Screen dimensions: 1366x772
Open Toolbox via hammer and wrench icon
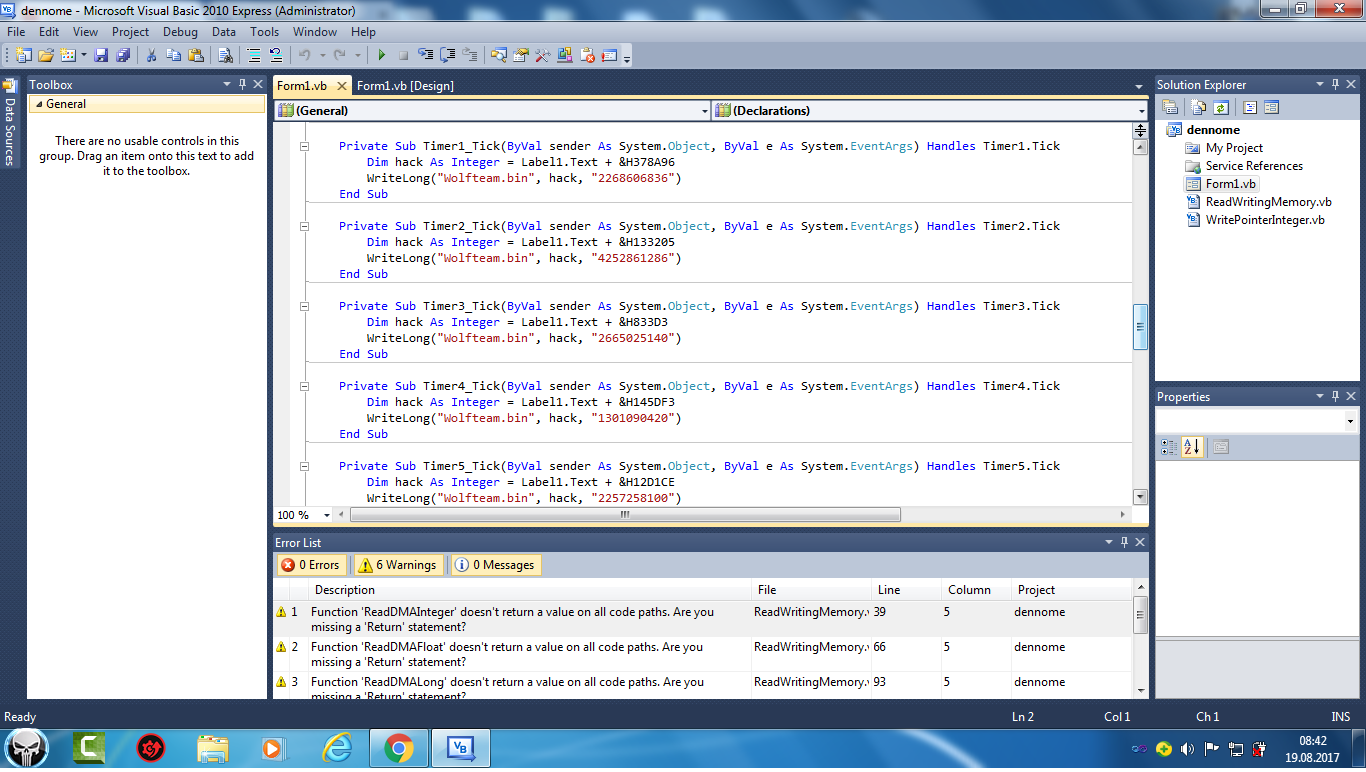click(542, 55)
